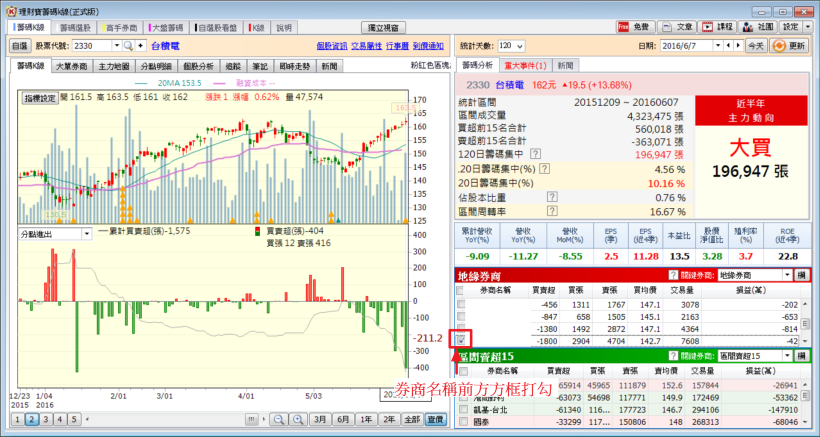Screen dimensions: 820x437
Task: Open 關鍵券商 區間賣超15 dropdown
Action: [x=788, y=356]
